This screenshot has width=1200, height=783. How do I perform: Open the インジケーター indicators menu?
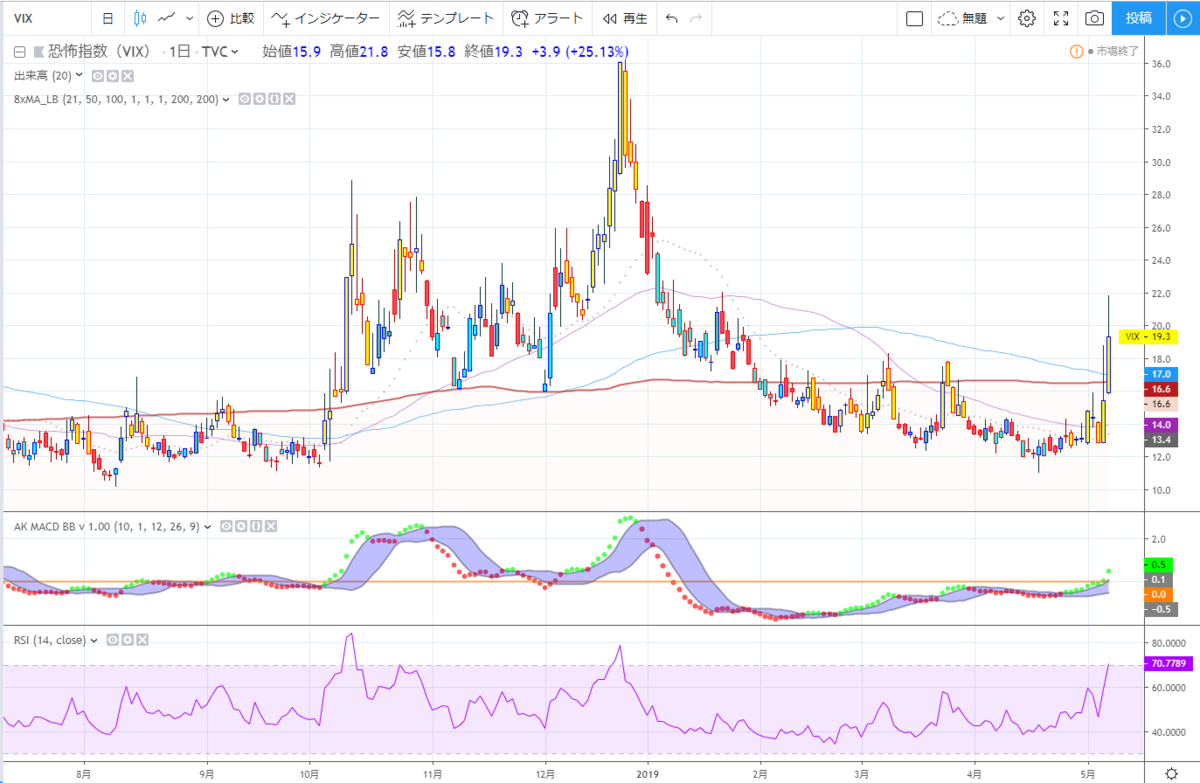coord(325,18)
